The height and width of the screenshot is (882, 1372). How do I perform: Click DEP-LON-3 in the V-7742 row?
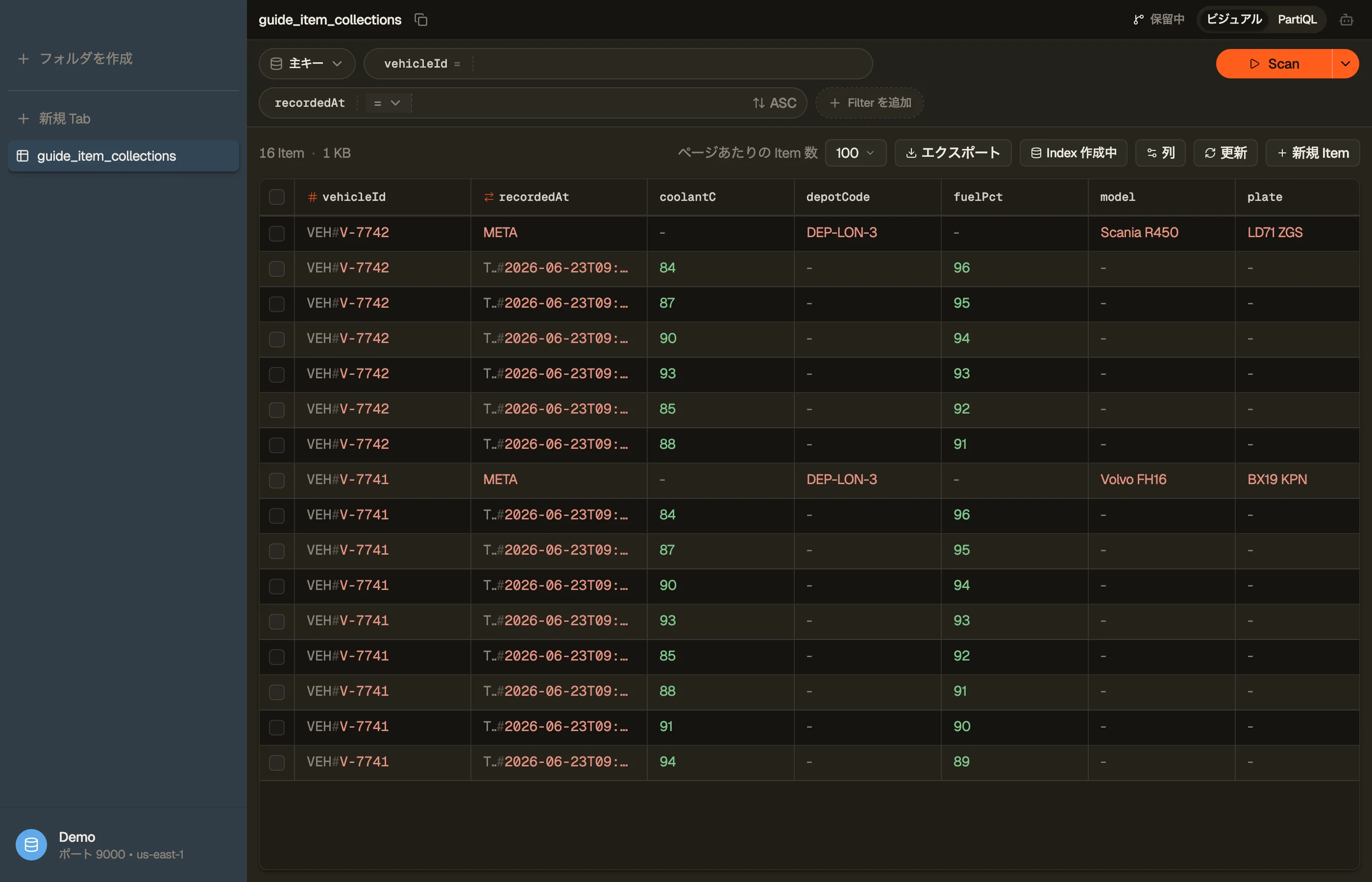click(x=842, y=233)
